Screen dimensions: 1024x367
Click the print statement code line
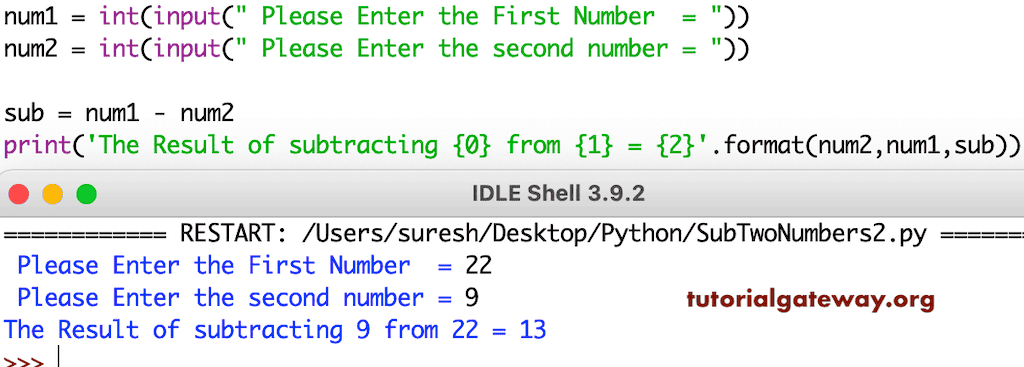[512, 145]
